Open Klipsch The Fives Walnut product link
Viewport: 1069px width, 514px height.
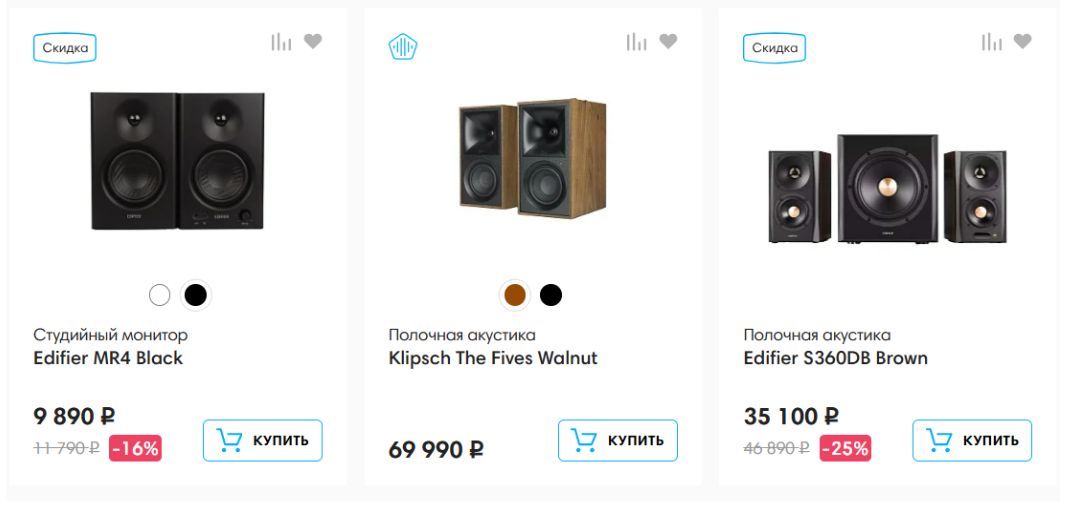492,358
